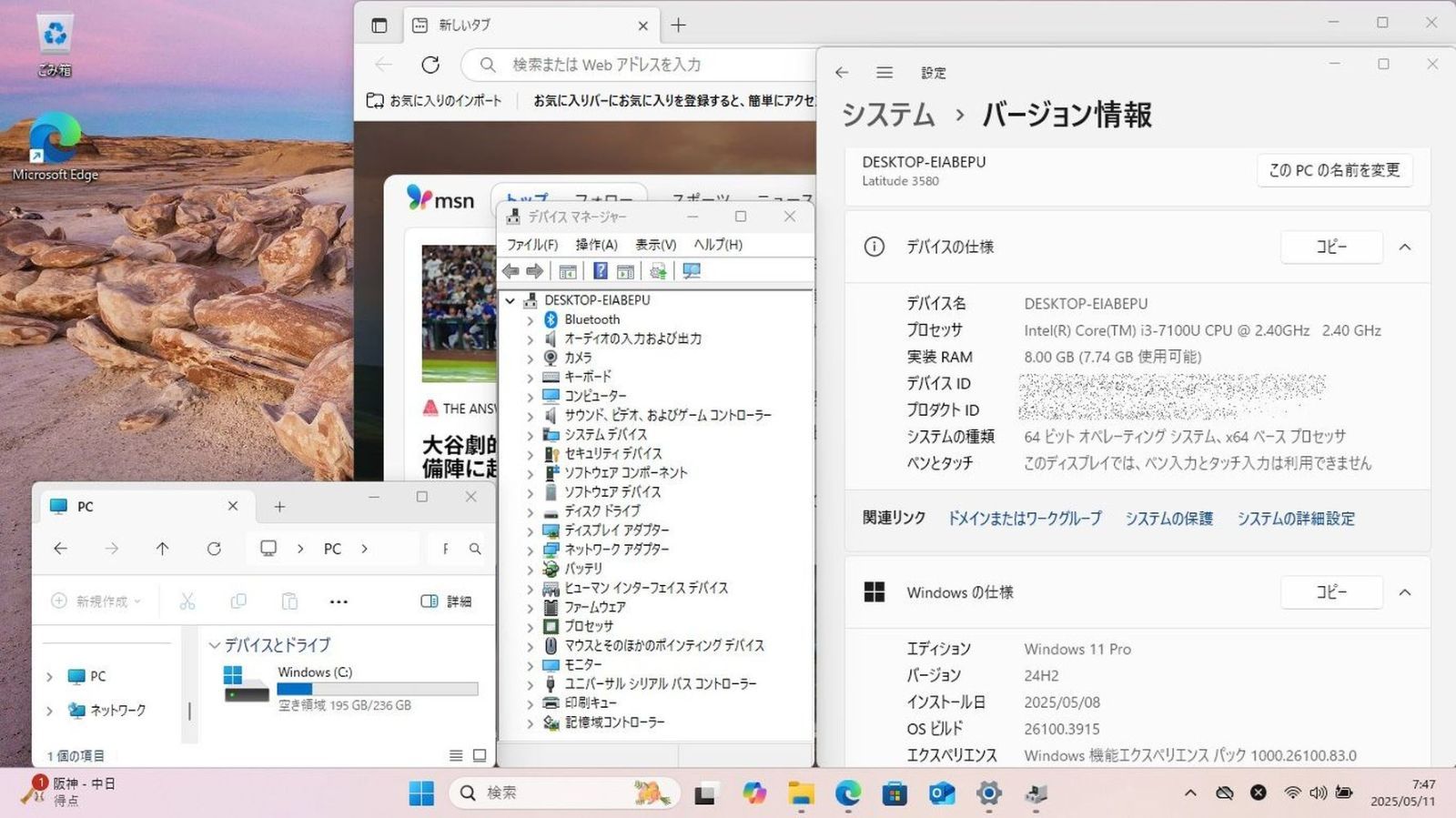Viewport: 1456px width, 818px height.
Task: Open ドメインまたはワークグループ link
Action: tap(1025, 519)
